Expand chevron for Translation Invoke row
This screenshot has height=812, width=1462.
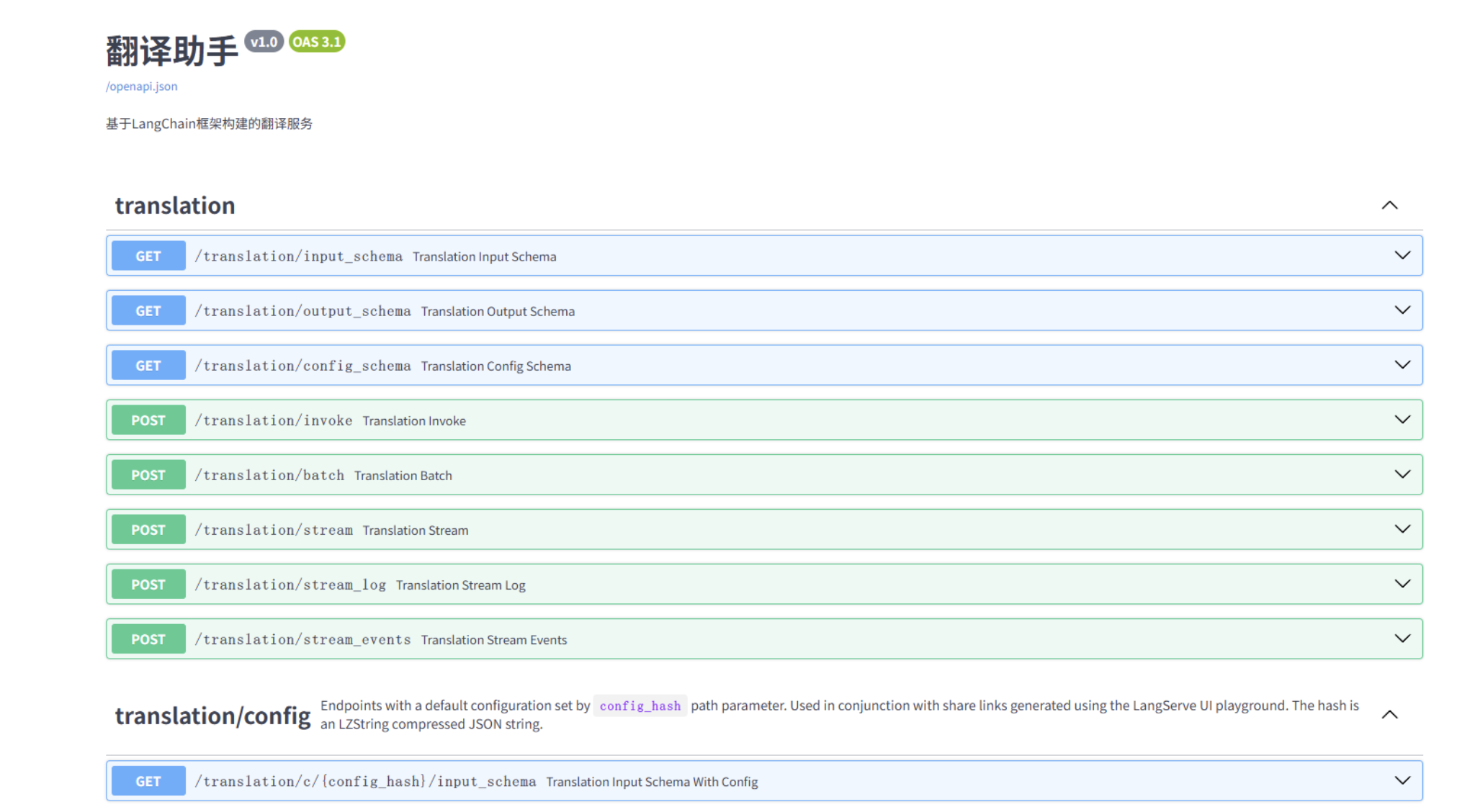click(1402, 420)
